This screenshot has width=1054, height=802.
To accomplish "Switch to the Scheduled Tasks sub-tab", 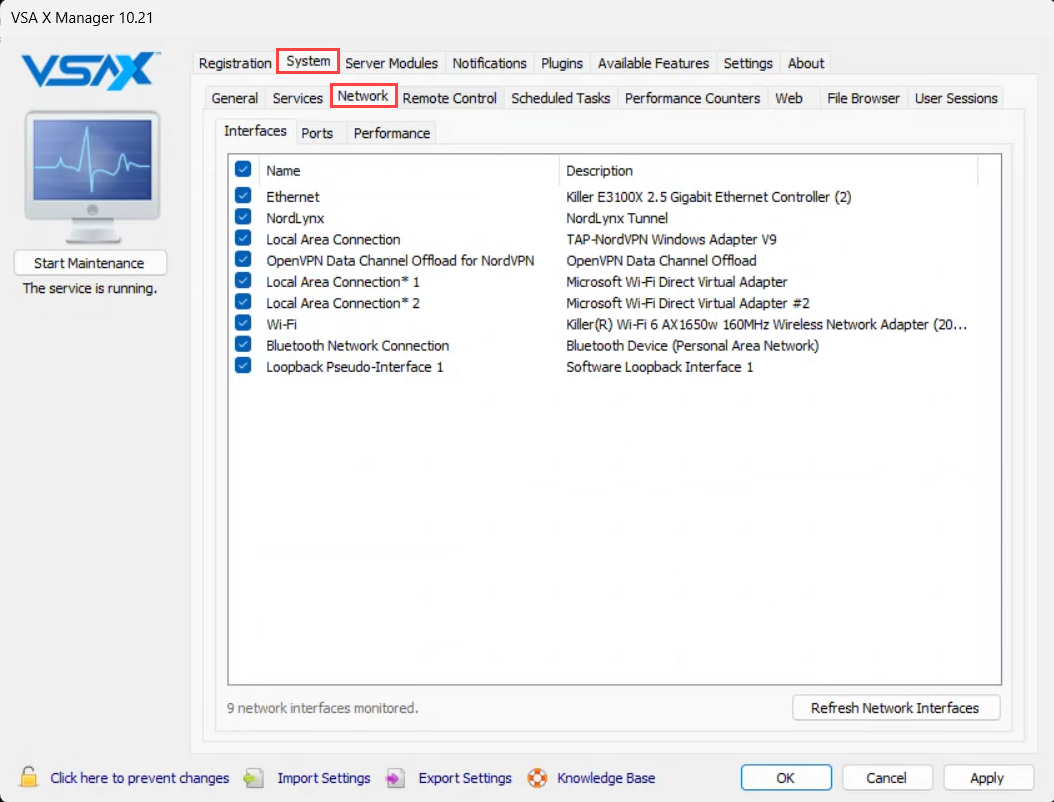I will click(x=561, y=98).
